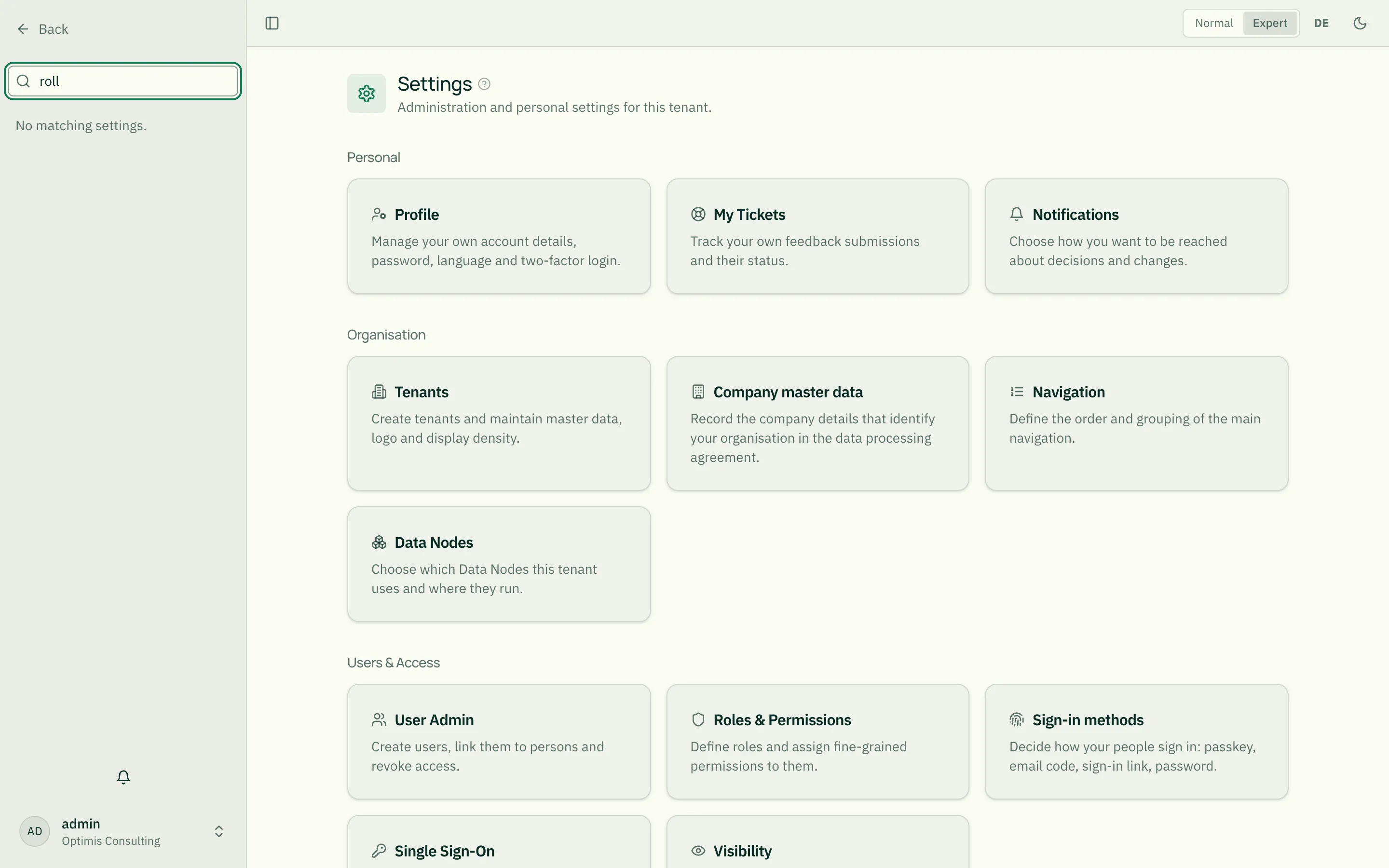This screenshot has height=868, width=1389.
Task: Click 'No matching settings.' message
Action: tap(81, 126)
